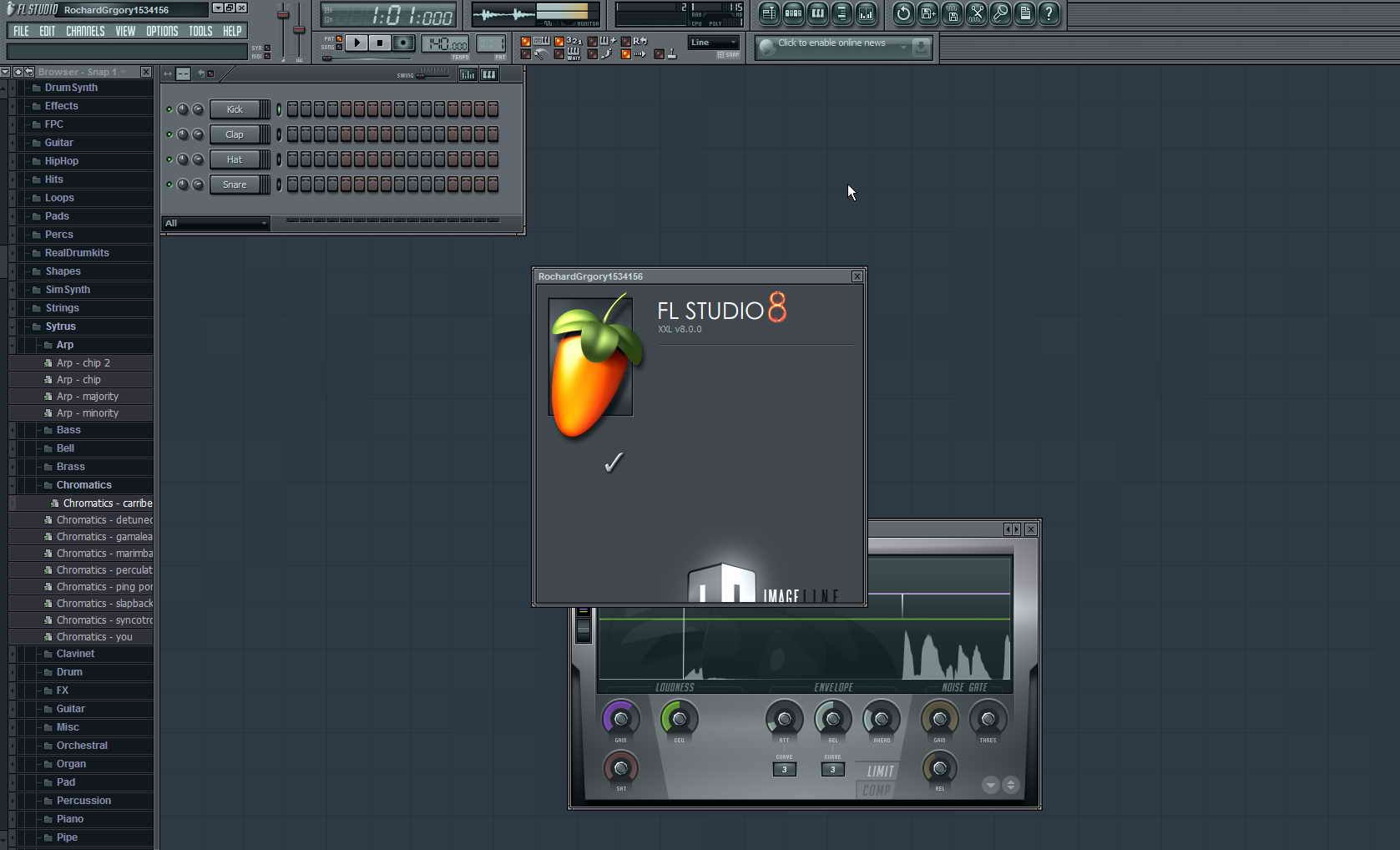Click the stop button
The height and width of the screenshot is (850, 1400).
point(380,43)
